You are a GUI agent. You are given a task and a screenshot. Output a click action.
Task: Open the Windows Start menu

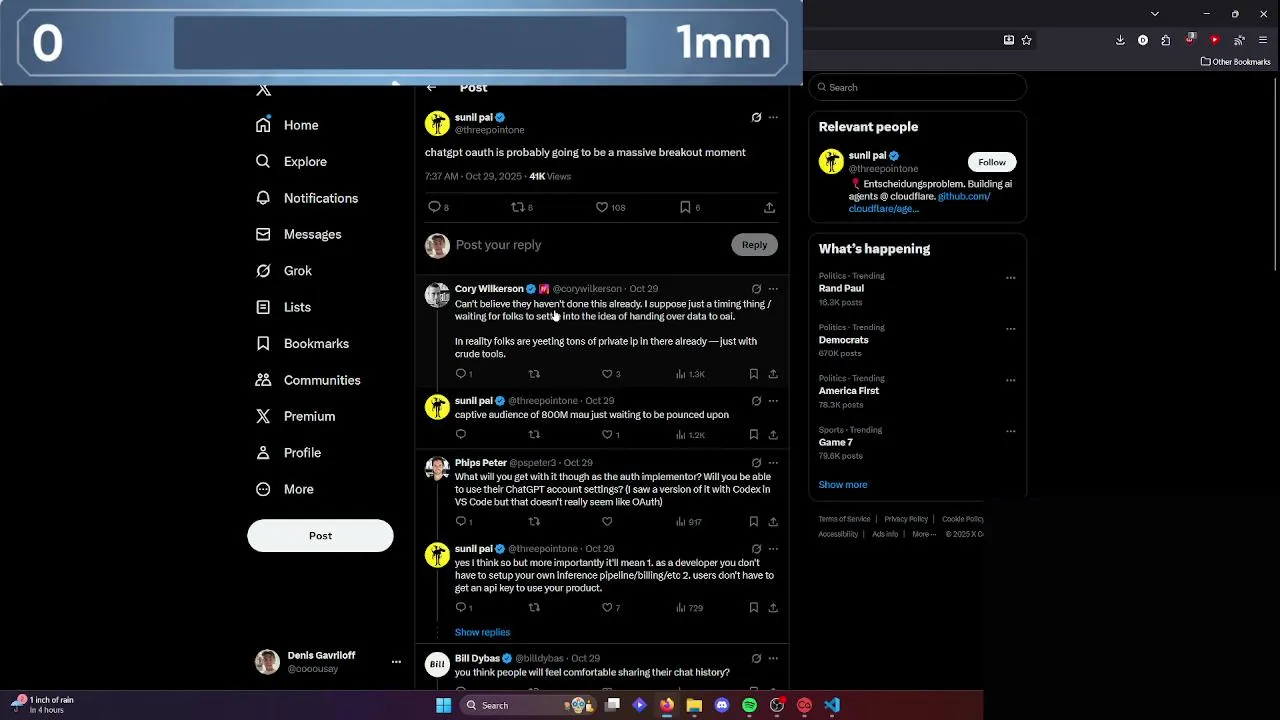point(443,705)
